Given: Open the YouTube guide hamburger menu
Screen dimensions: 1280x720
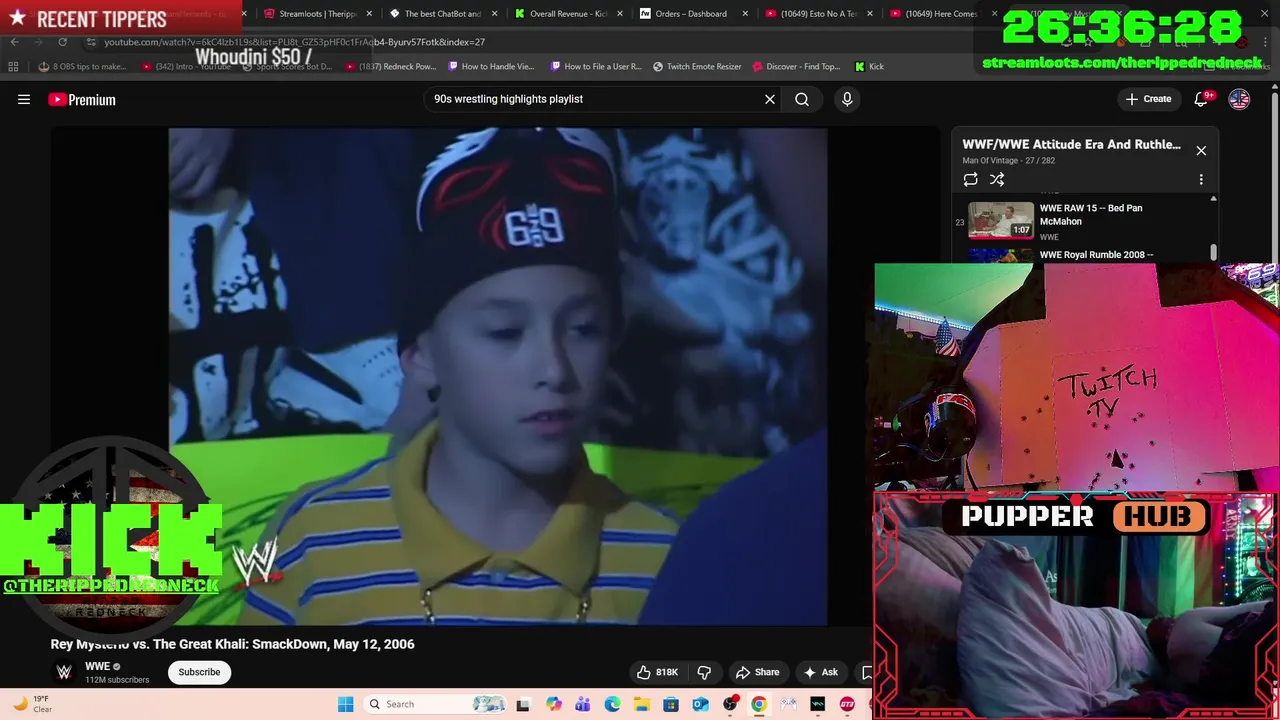Looking at the screenshot, I should click(24, 99).
